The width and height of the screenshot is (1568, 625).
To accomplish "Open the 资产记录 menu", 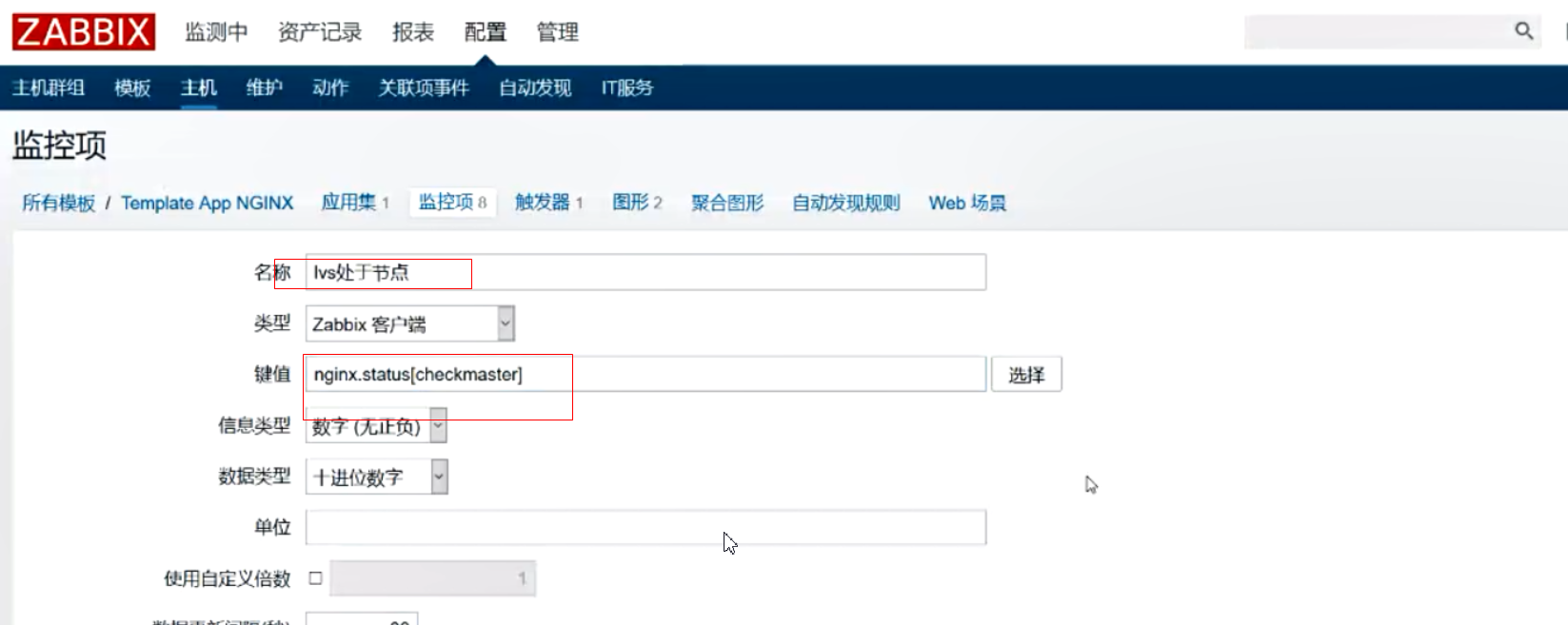I will pos(320,32).
